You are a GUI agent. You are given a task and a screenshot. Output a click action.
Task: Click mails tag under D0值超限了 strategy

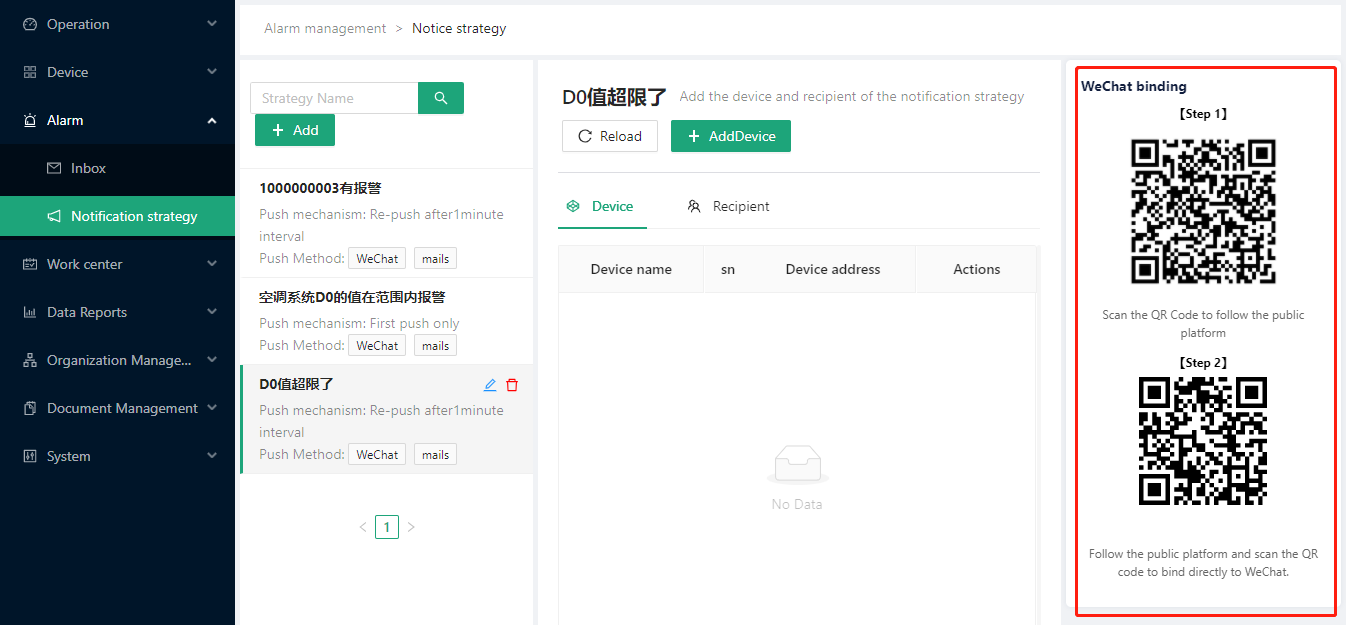click(435, 454)
